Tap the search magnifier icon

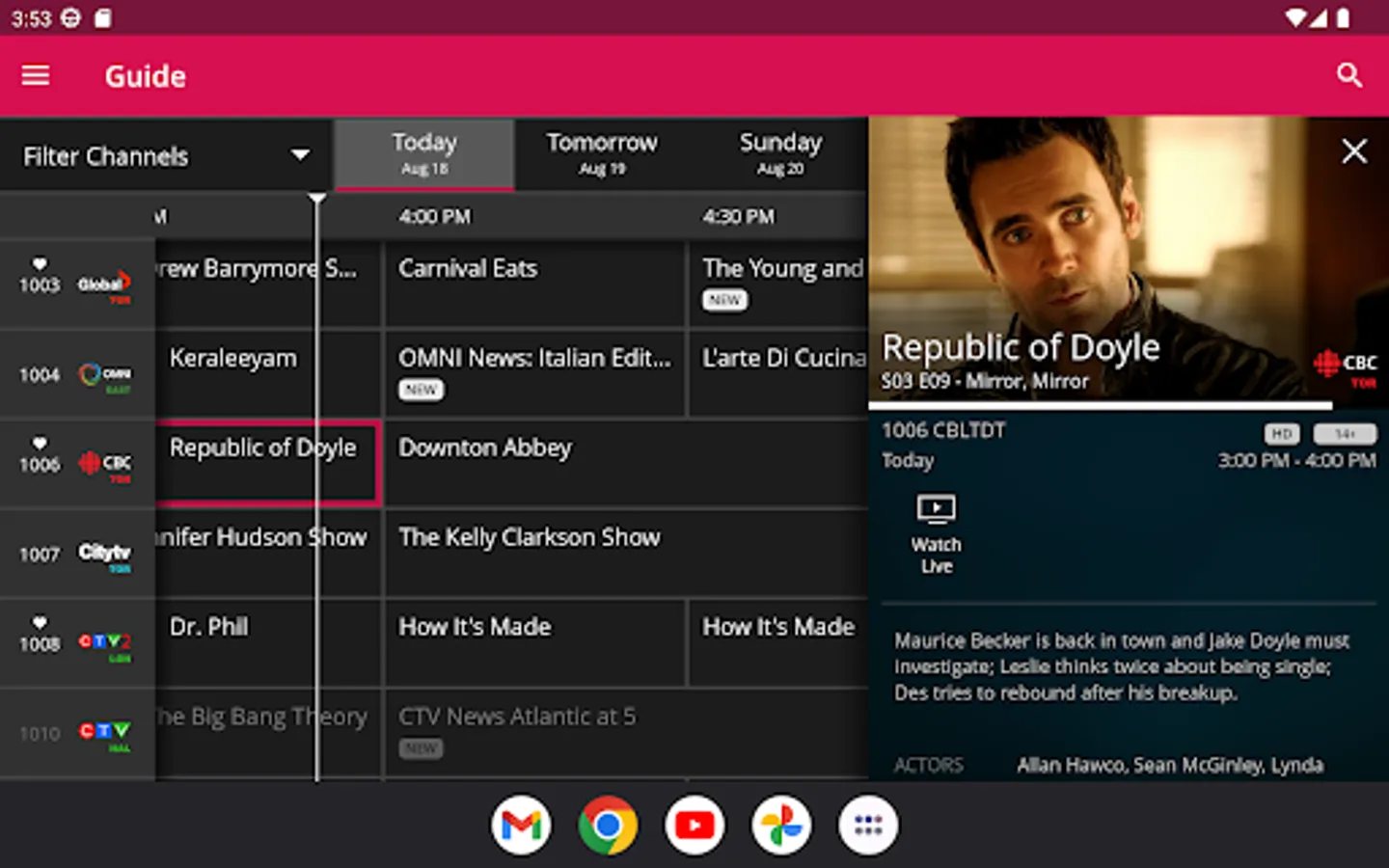click(x=1349, y=75)
